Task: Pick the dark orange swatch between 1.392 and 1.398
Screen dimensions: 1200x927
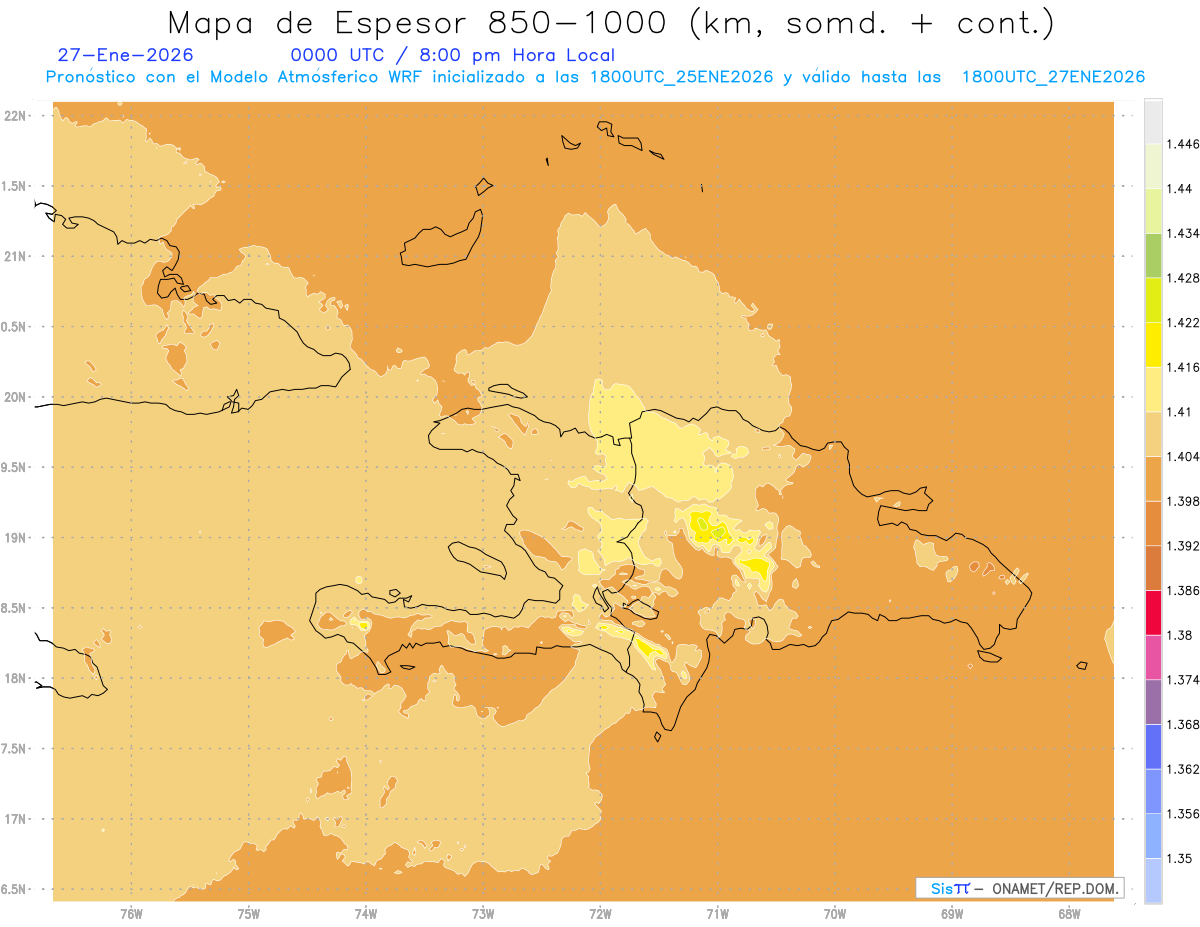Action: (1153, 523)
